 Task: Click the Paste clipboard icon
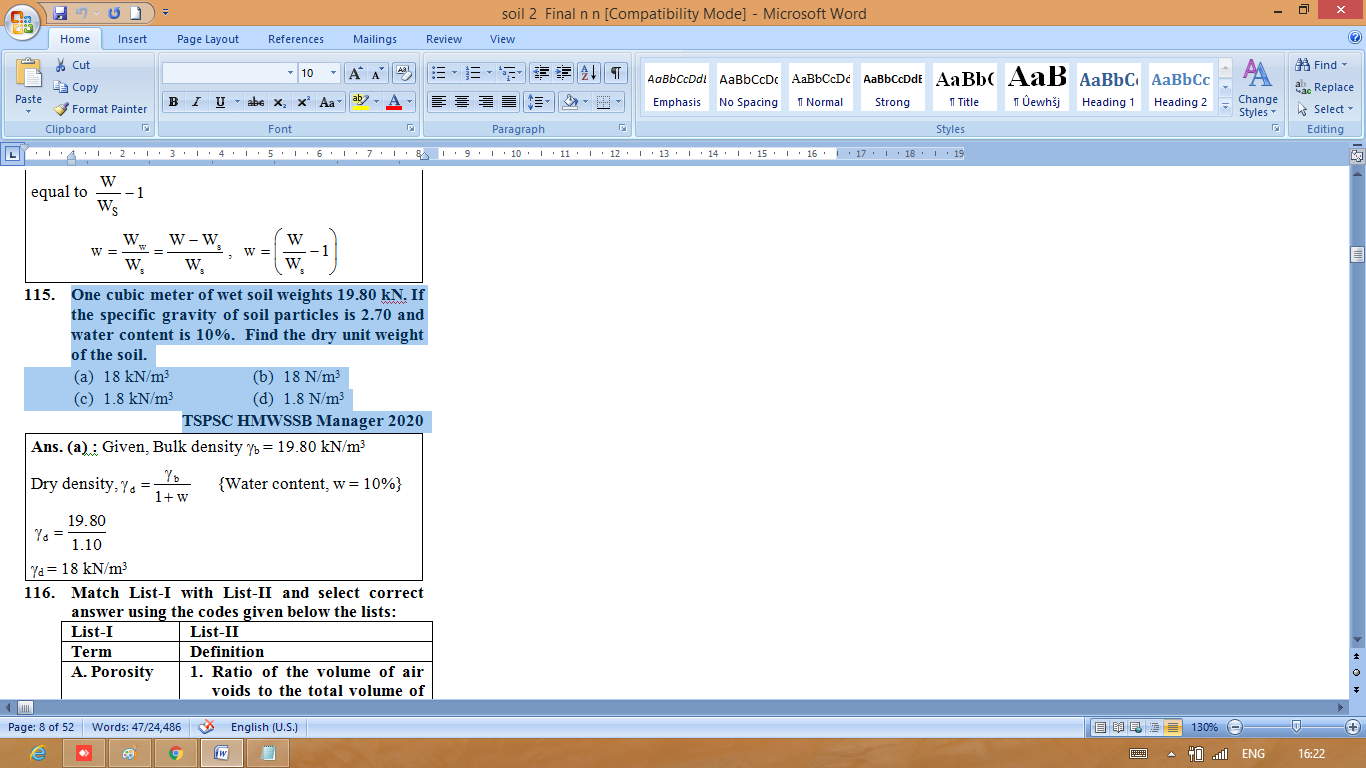click(28, 74)
